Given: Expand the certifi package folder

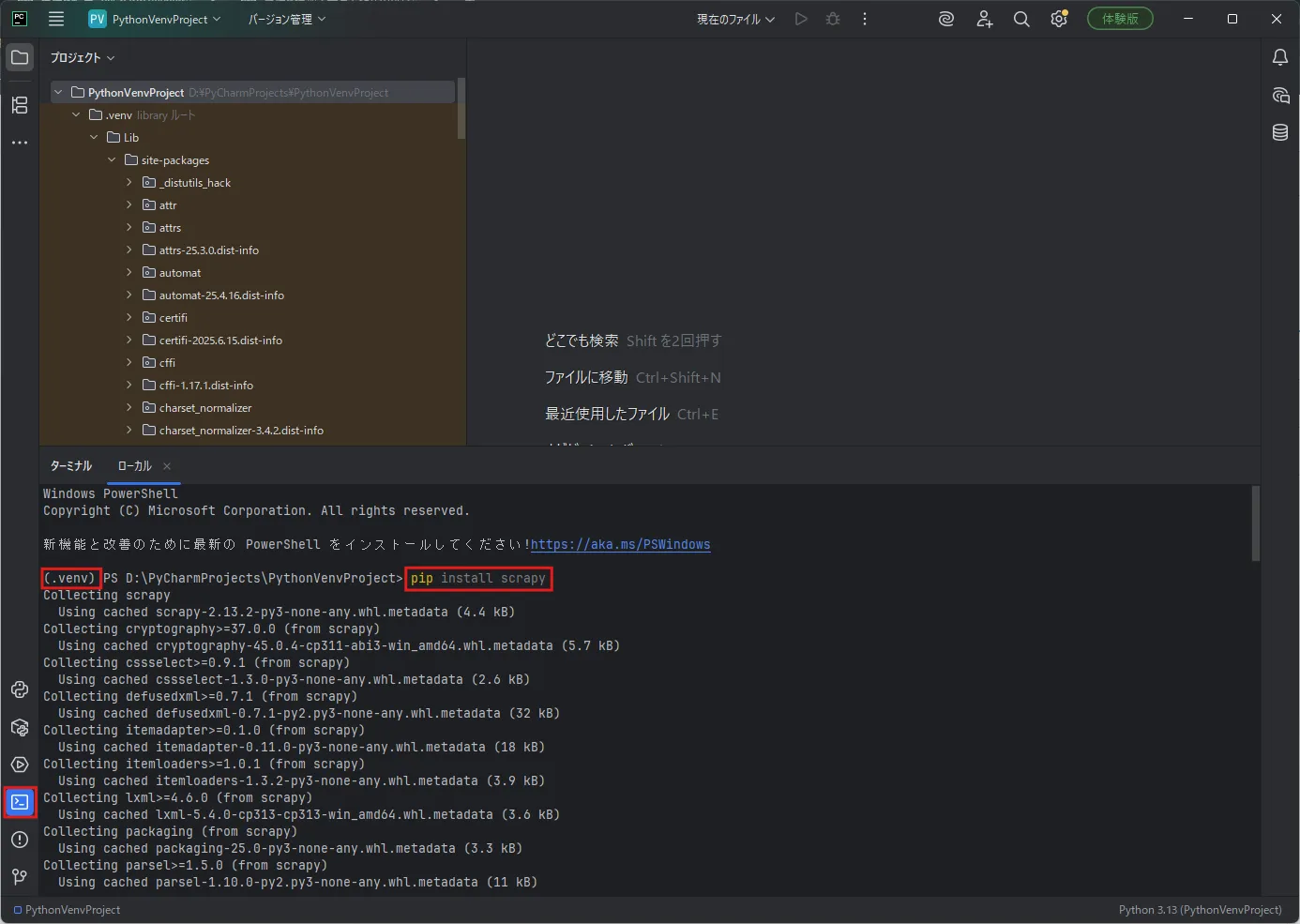Looking at the screenshot, I should click(x=129, y=317).
